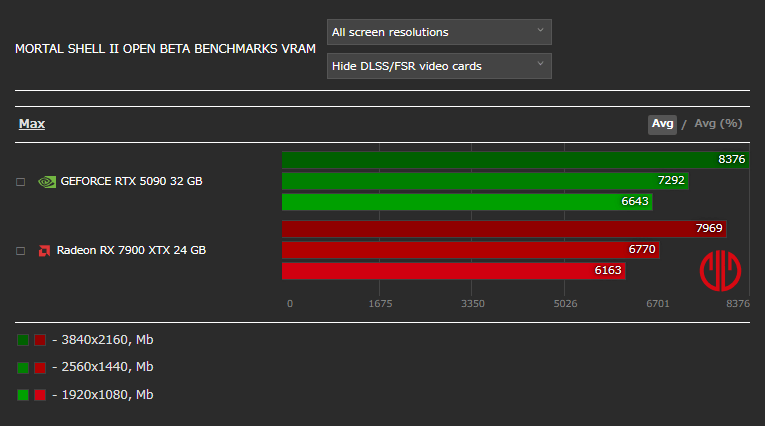Click the dark red 3840x2160 legend swatch
Image resolution: width=765 pixels, height=426 pixels.
click(x=40, y=340)
